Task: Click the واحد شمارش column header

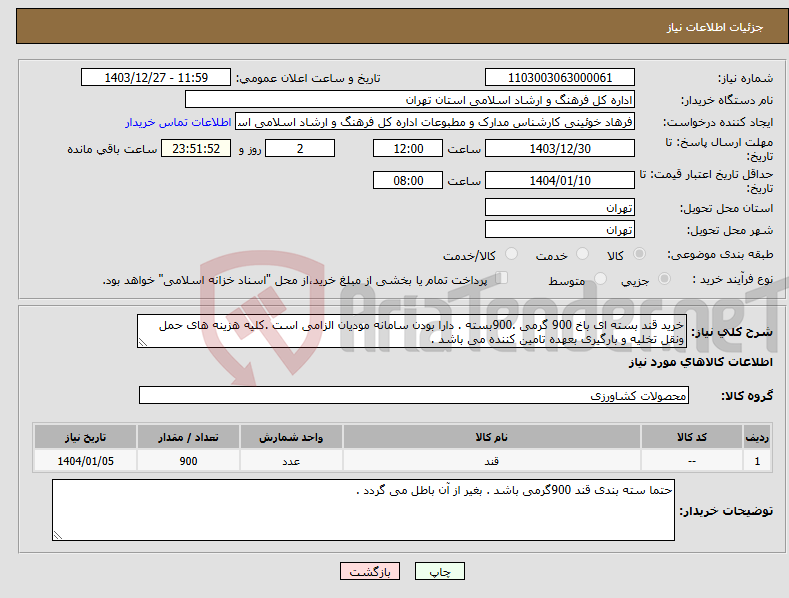Action: 291,437
